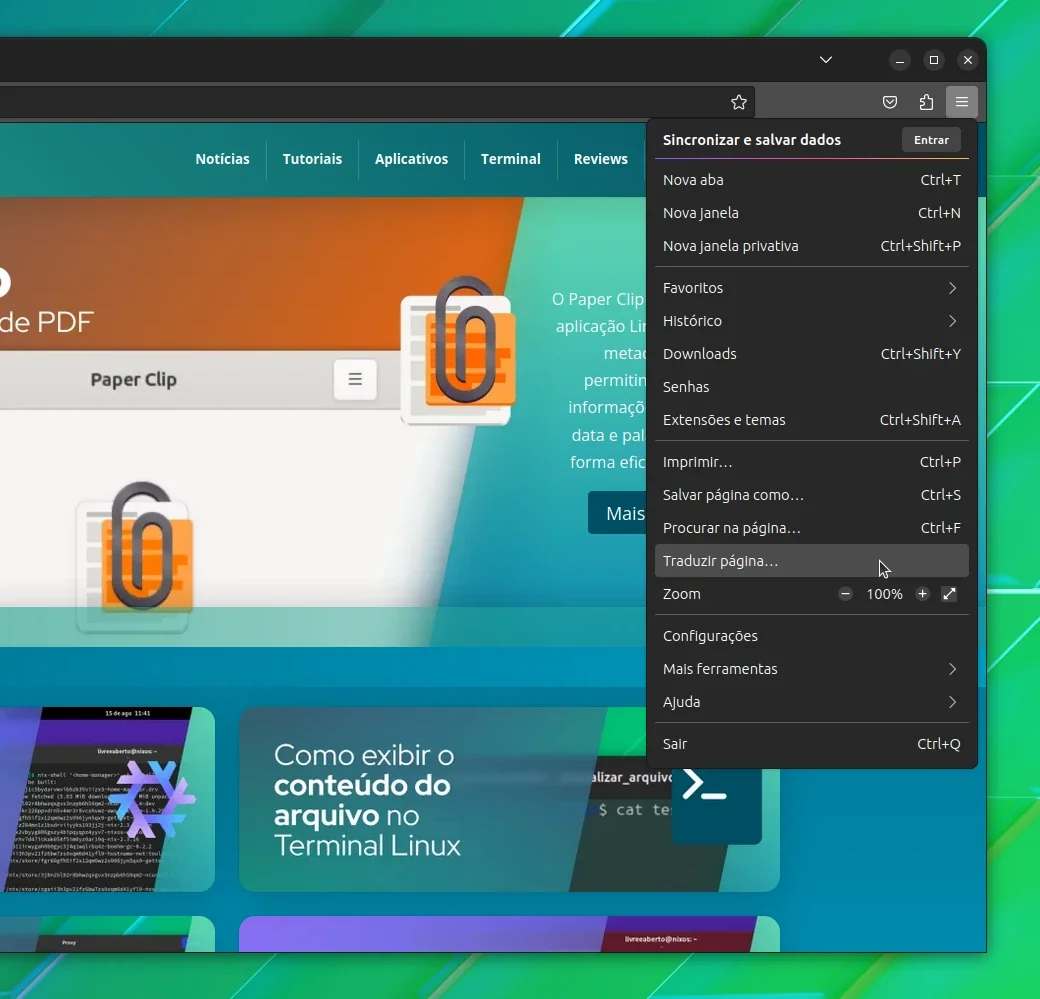The image size is (1040, 999).
Task: Bookmark this page with the star icon
Action: [738, 102]
